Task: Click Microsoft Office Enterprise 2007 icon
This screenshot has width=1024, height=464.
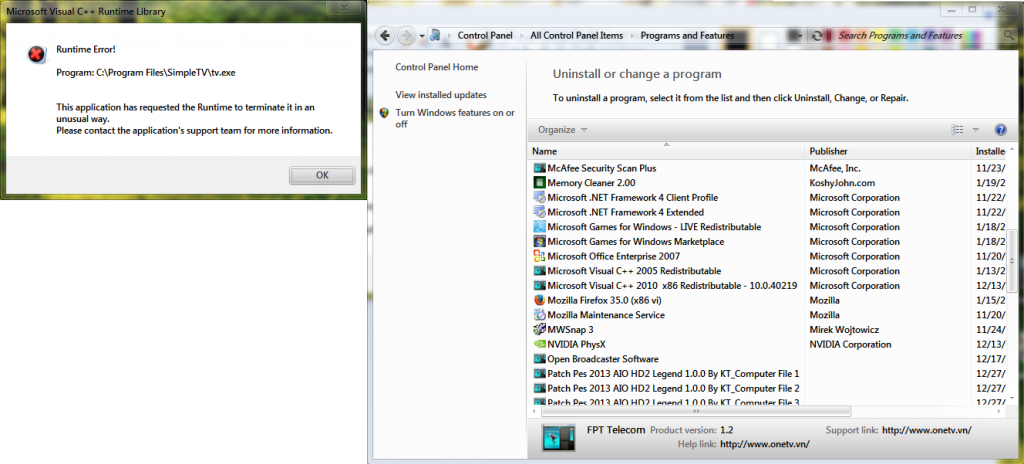Action: [539, 256]
